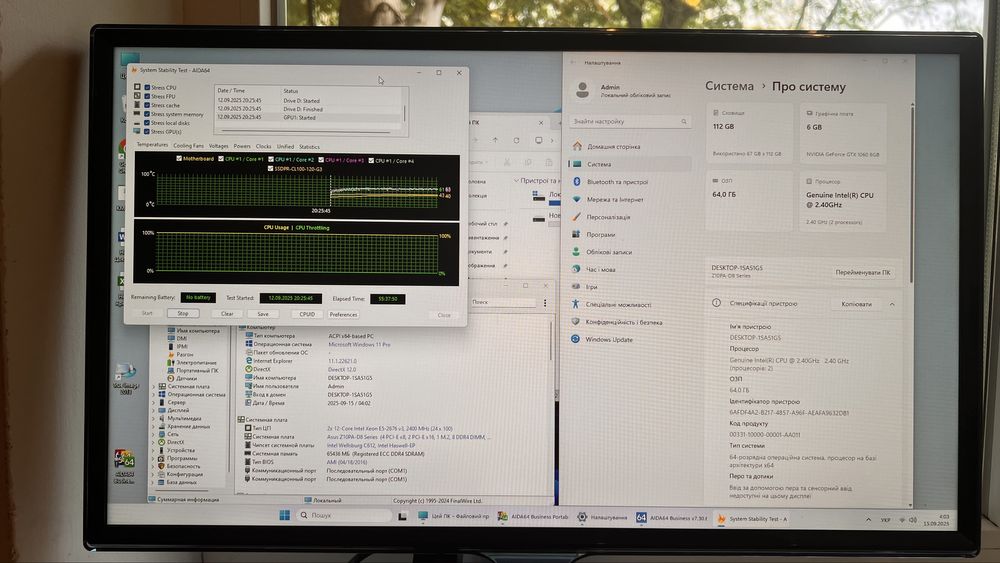The image size is (1000, 563).
Task: Switch to AIDA64 Business v7.30 taskbar item
Action: [x=671, y=518]
